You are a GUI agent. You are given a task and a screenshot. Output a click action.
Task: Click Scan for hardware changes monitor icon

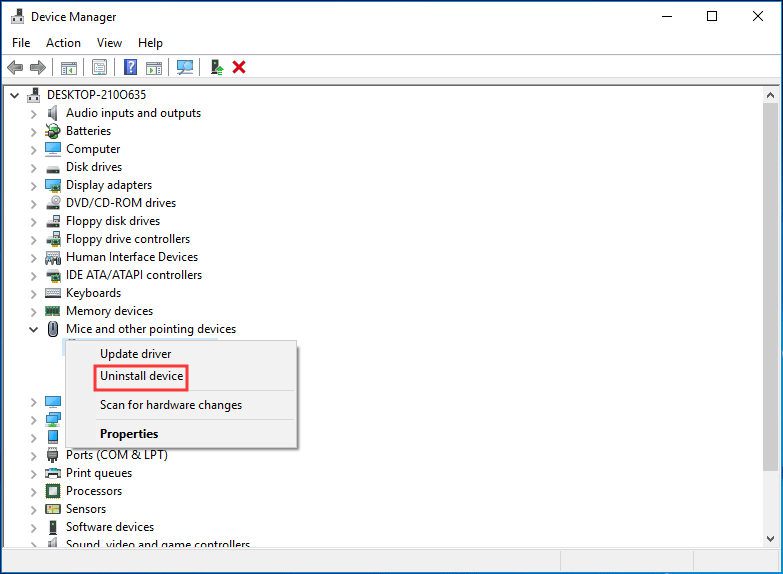coord(185,67)
